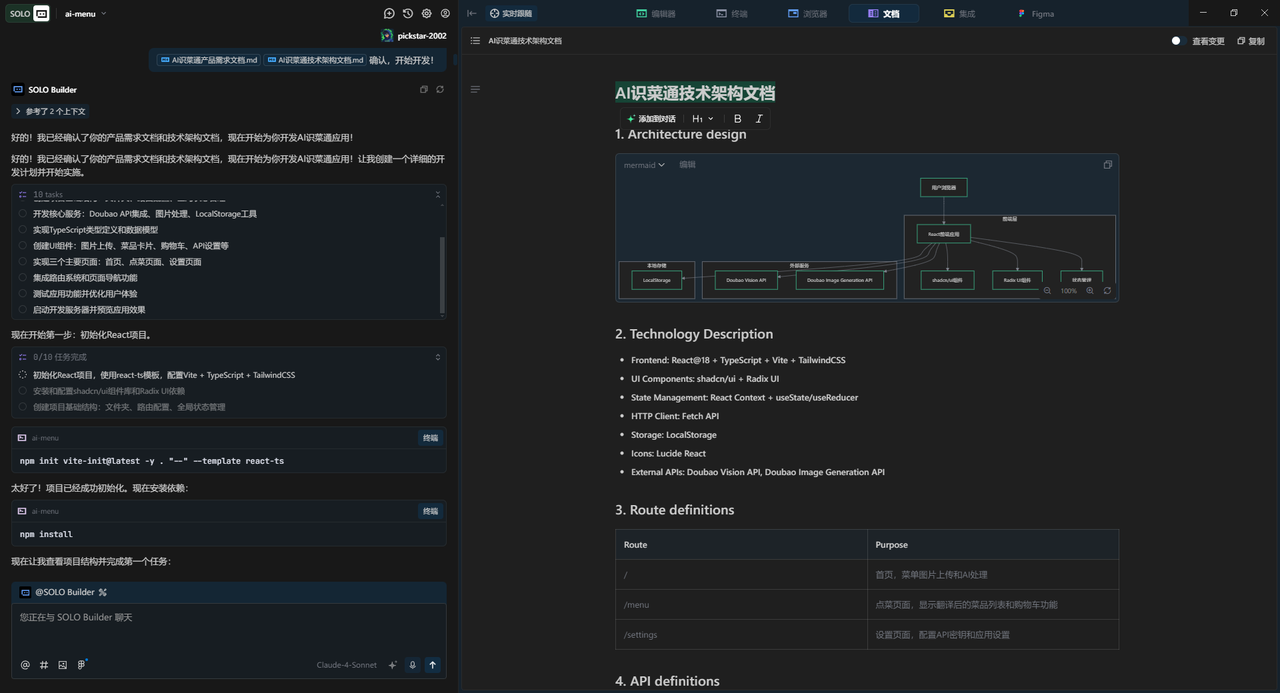Toggle italic formatting in floating toolbar

click(759, 119)
